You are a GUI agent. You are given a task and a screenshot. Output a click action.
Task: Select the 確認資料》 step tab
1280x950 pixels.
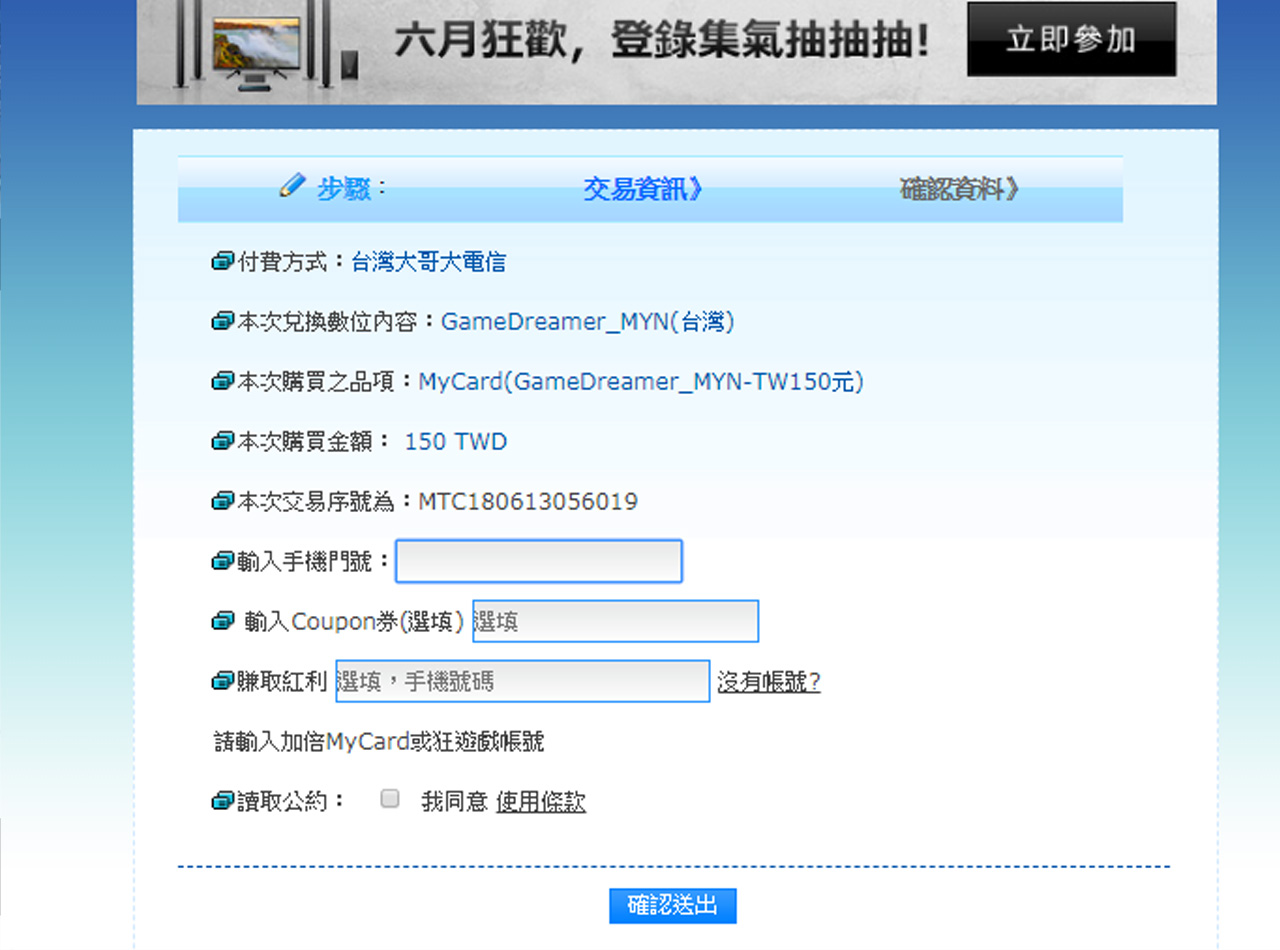(959, 189)
